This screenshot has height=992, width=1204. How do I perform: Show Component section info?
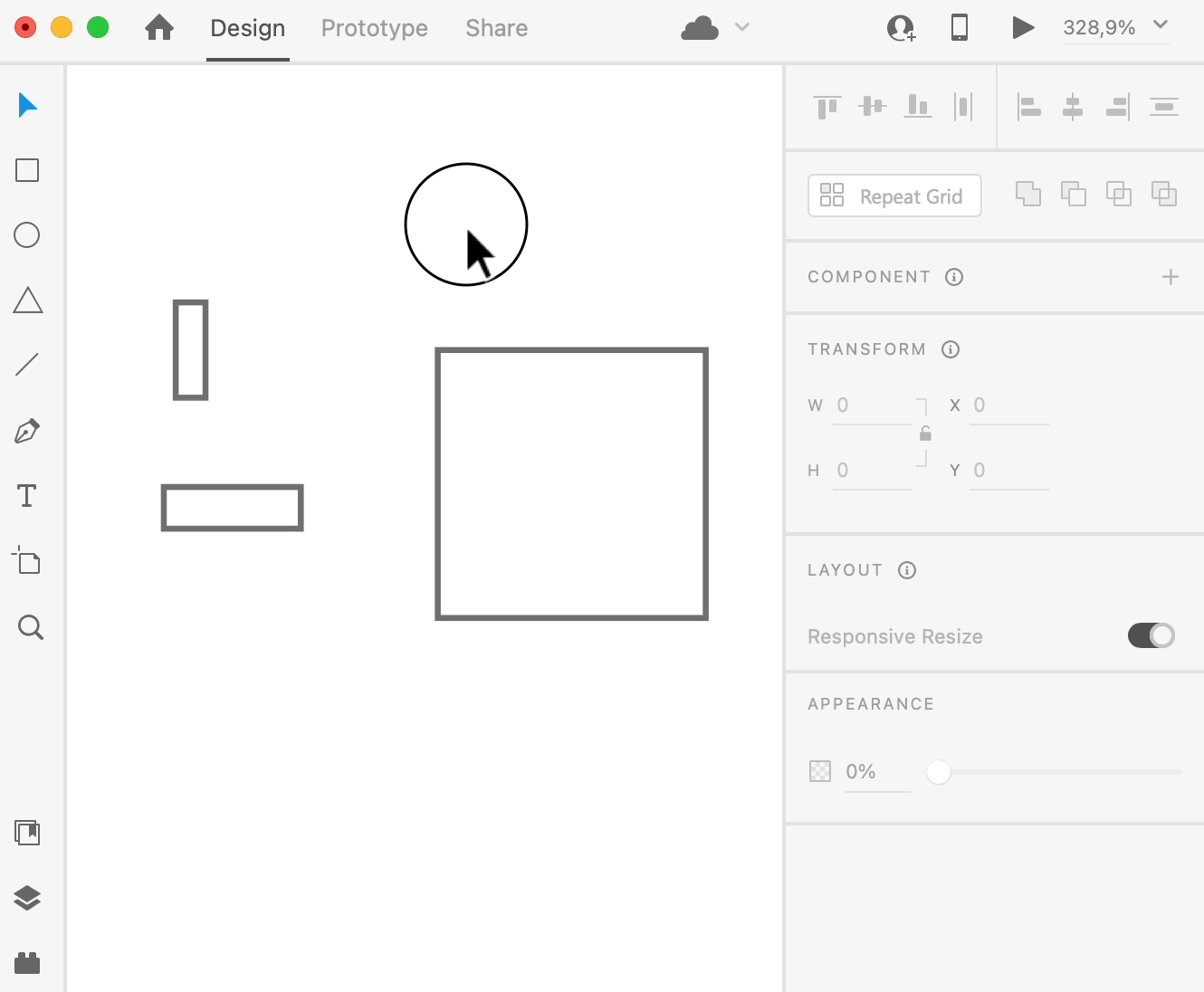click(x=954, y=277)
